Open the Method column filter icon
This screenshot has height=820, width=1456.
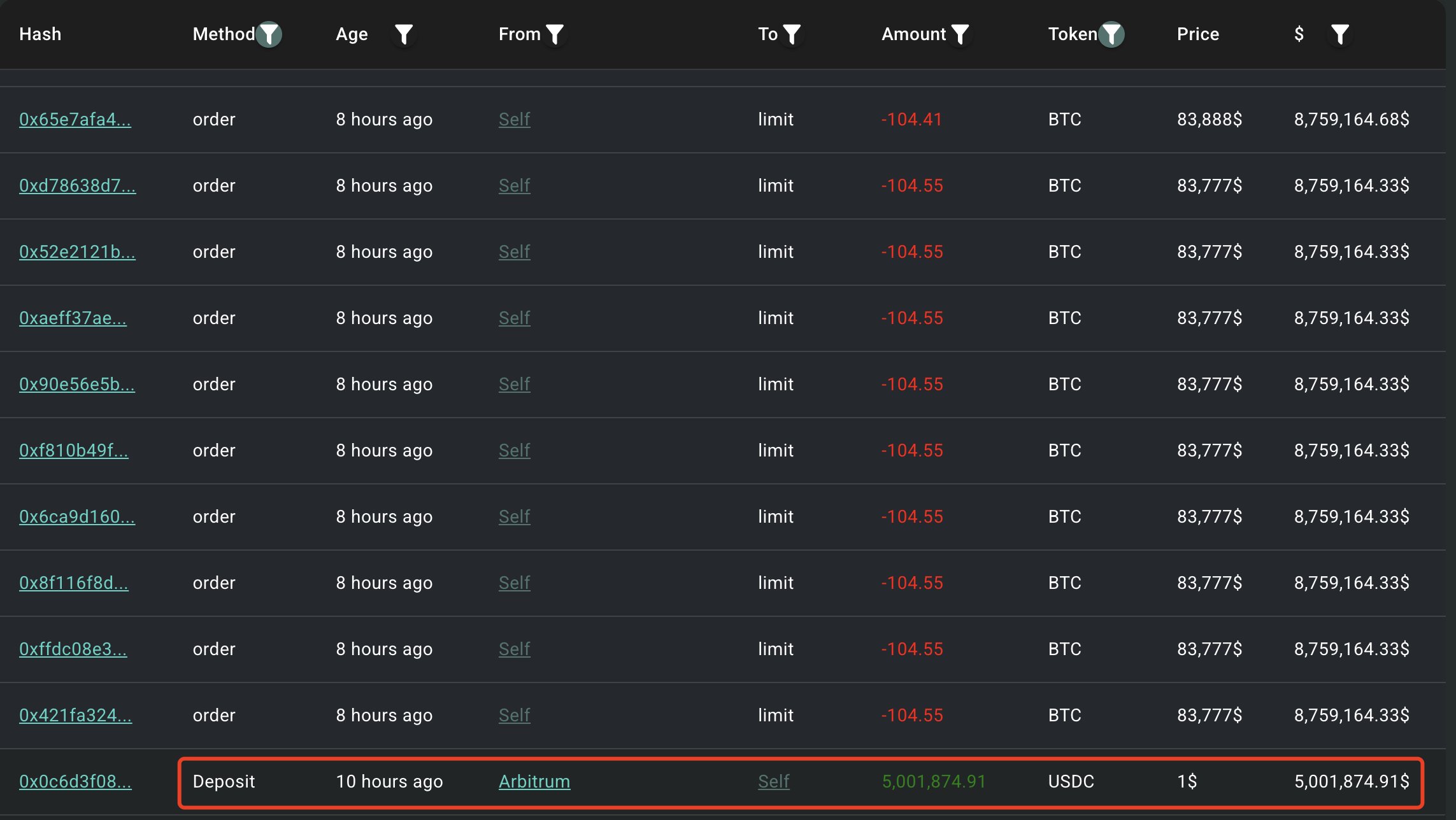[x=269, y=34]
